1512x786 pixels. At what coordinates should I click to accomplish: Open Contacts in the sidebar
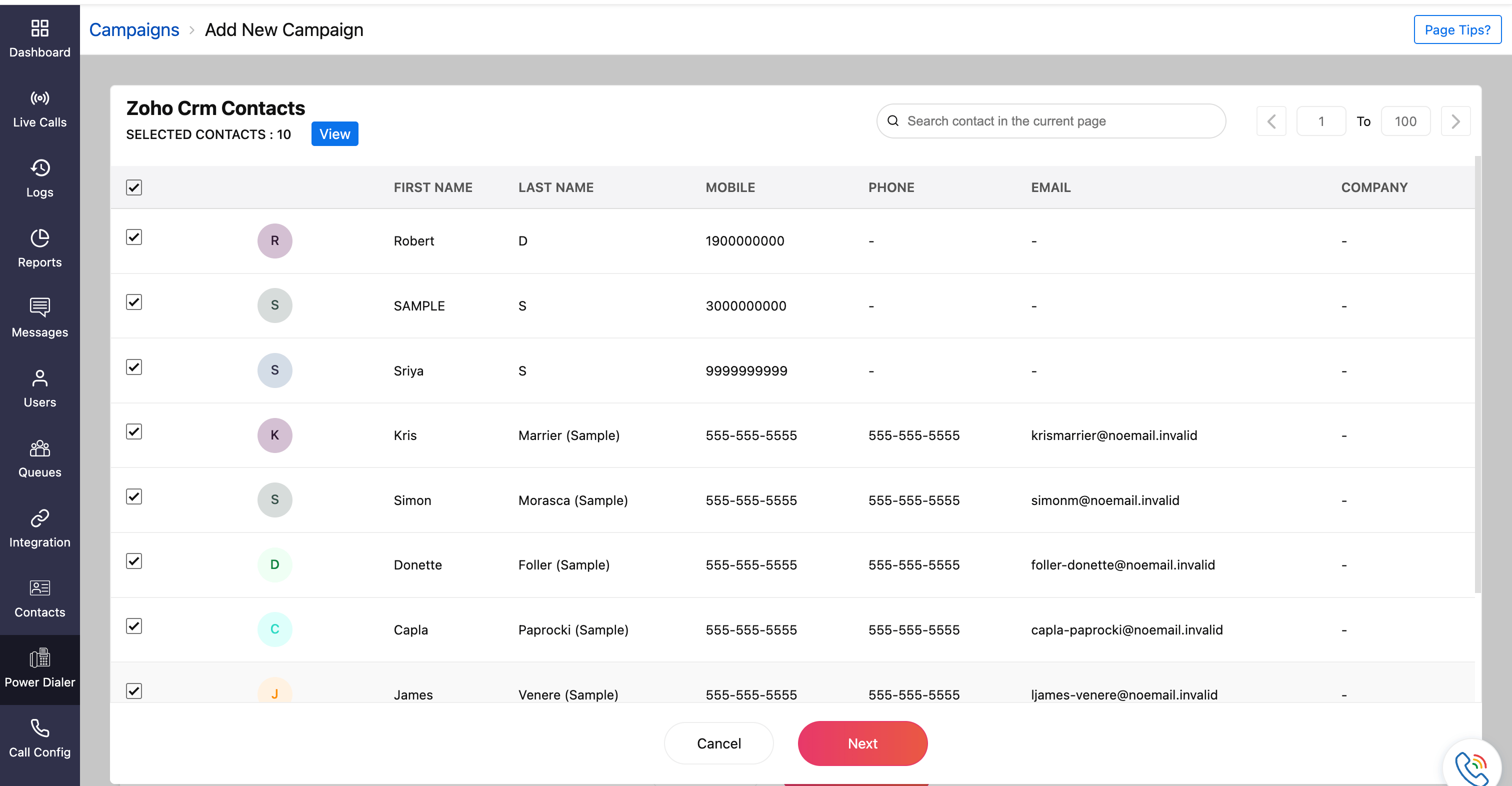tap(39, 597)
